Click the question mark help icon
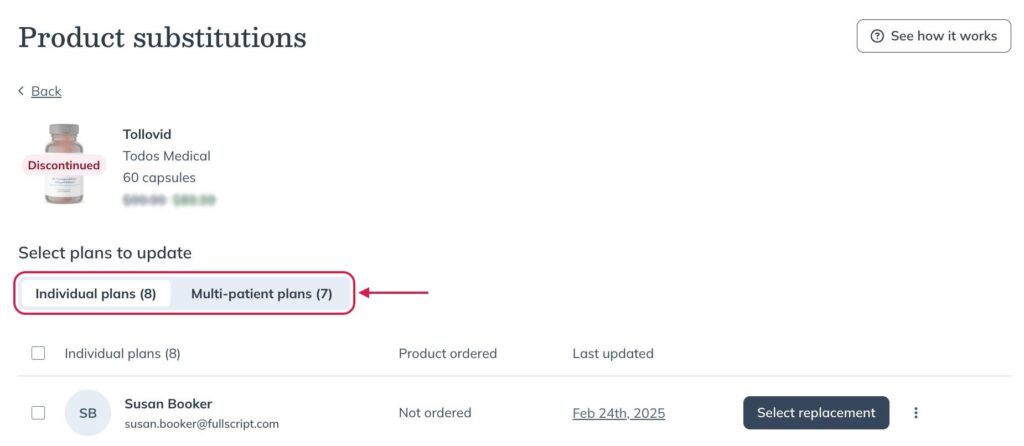The width and height of the screenshot is (1024, 446). coord(877,37)
